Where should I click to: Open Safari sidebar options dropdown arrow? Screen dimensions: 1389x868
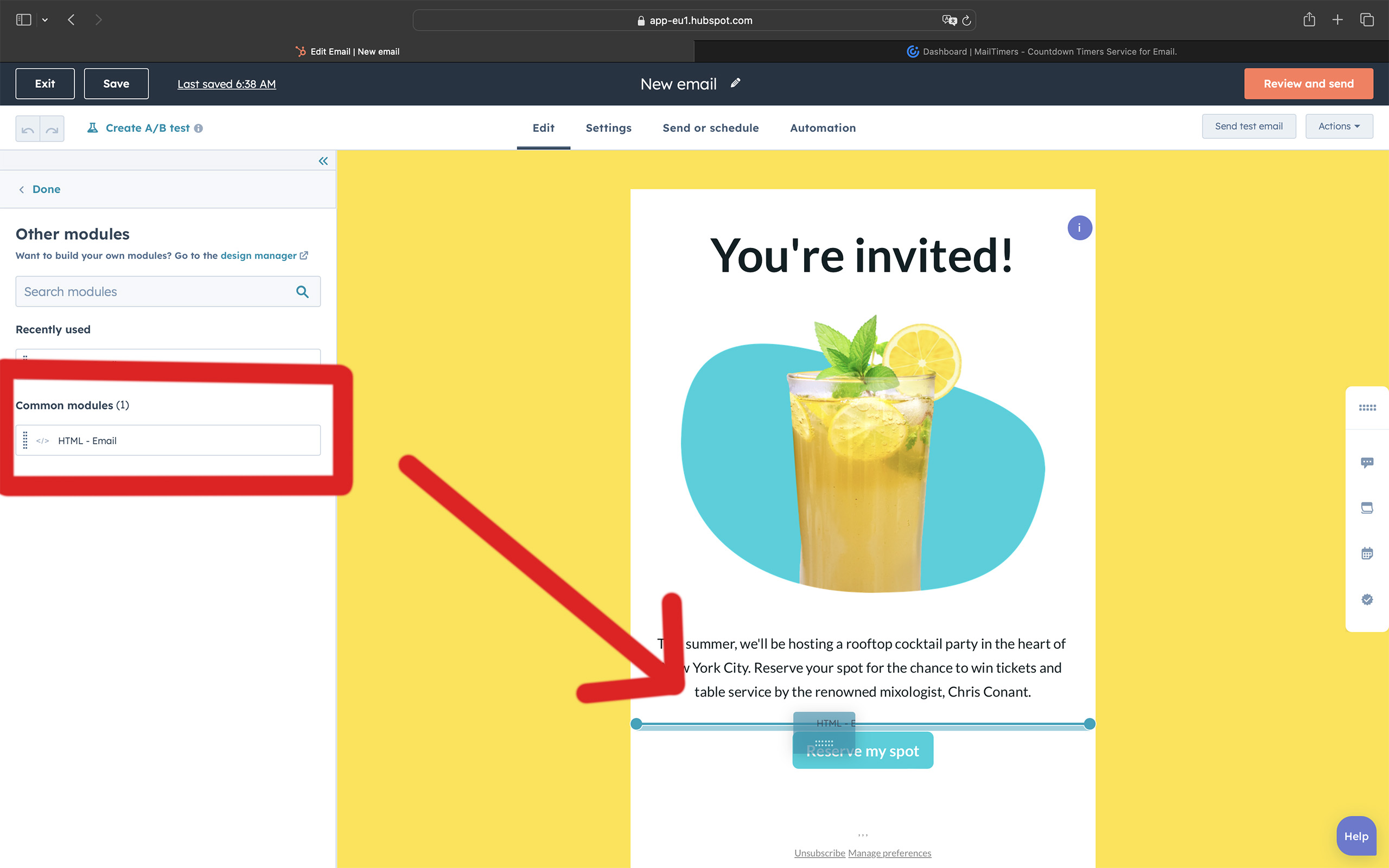(45, 20)
